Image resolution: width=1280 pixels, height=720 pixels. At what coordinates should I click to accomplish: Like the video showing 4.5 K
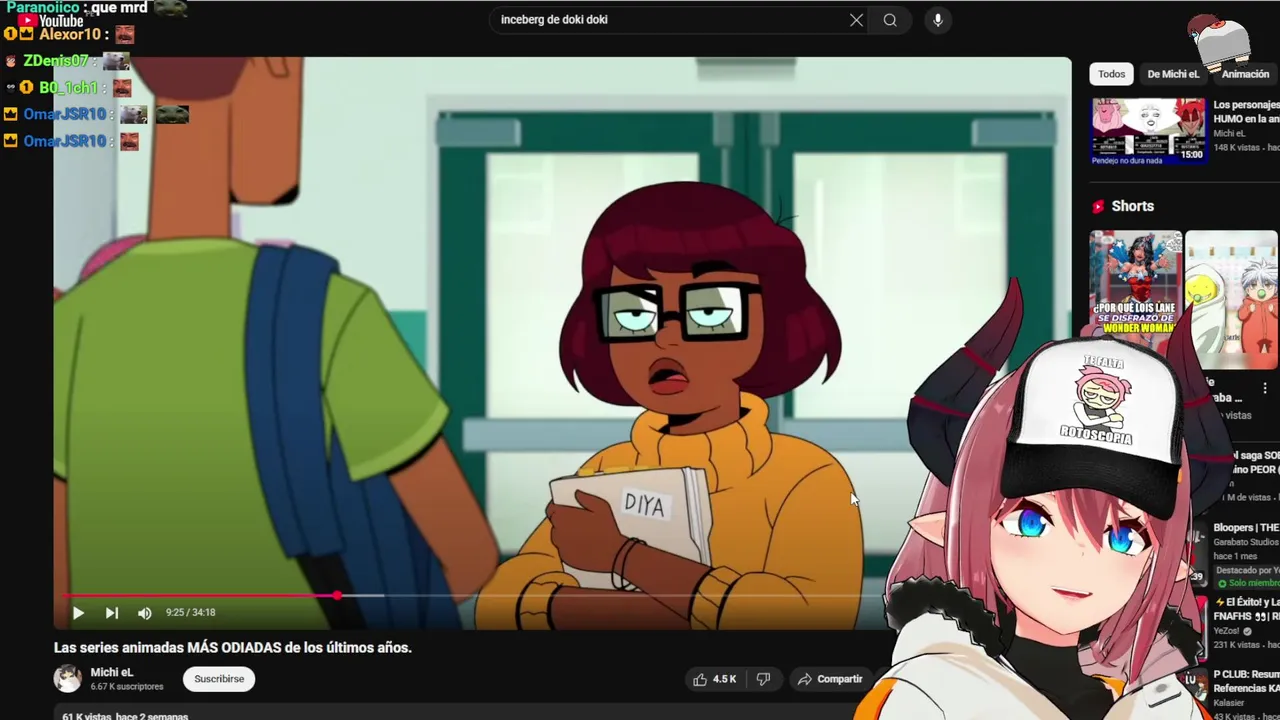[x=714, y=679]
